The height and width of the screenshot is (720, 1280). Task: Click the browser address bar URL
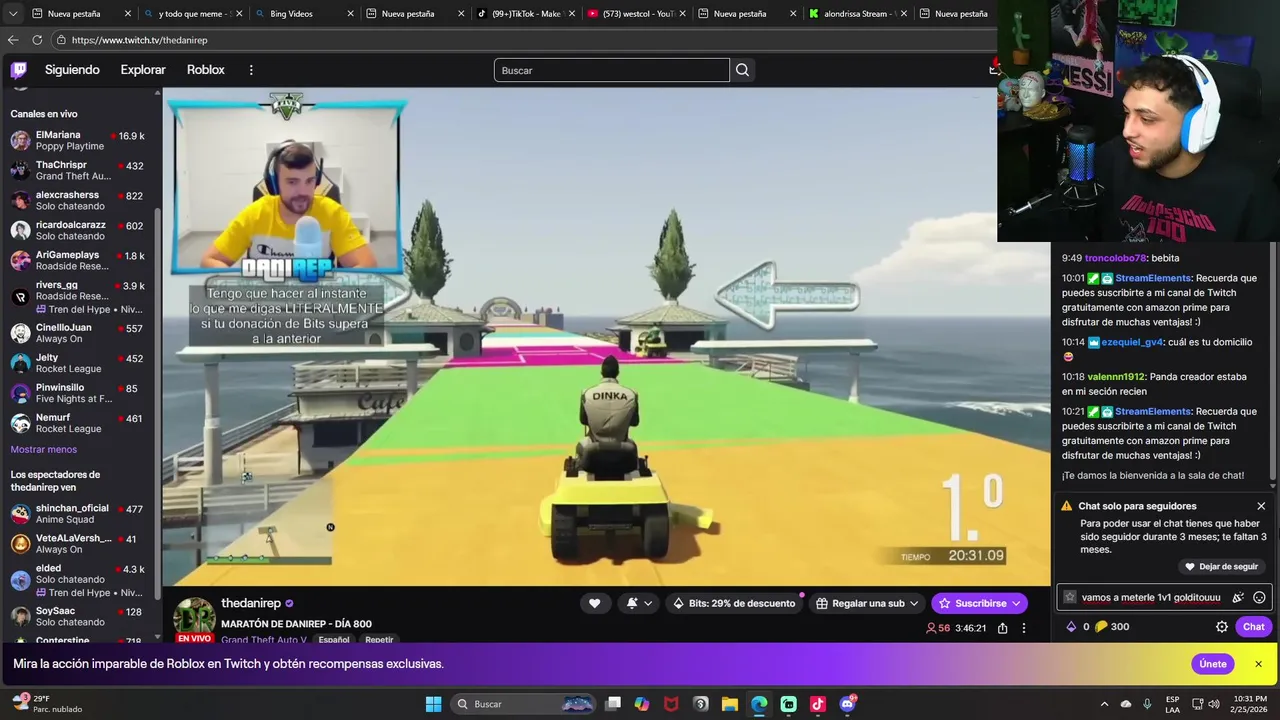click(x=140, y=40)
